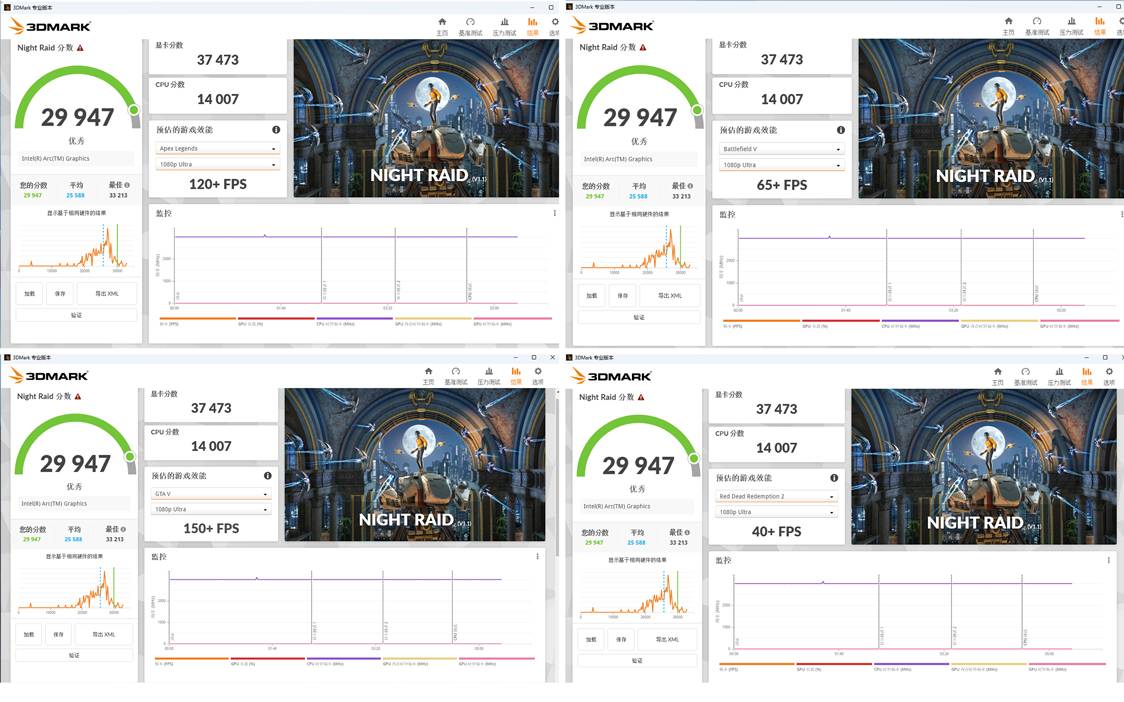Open Benchmarks icon in the Battlefield V window

coord(1037,22)
